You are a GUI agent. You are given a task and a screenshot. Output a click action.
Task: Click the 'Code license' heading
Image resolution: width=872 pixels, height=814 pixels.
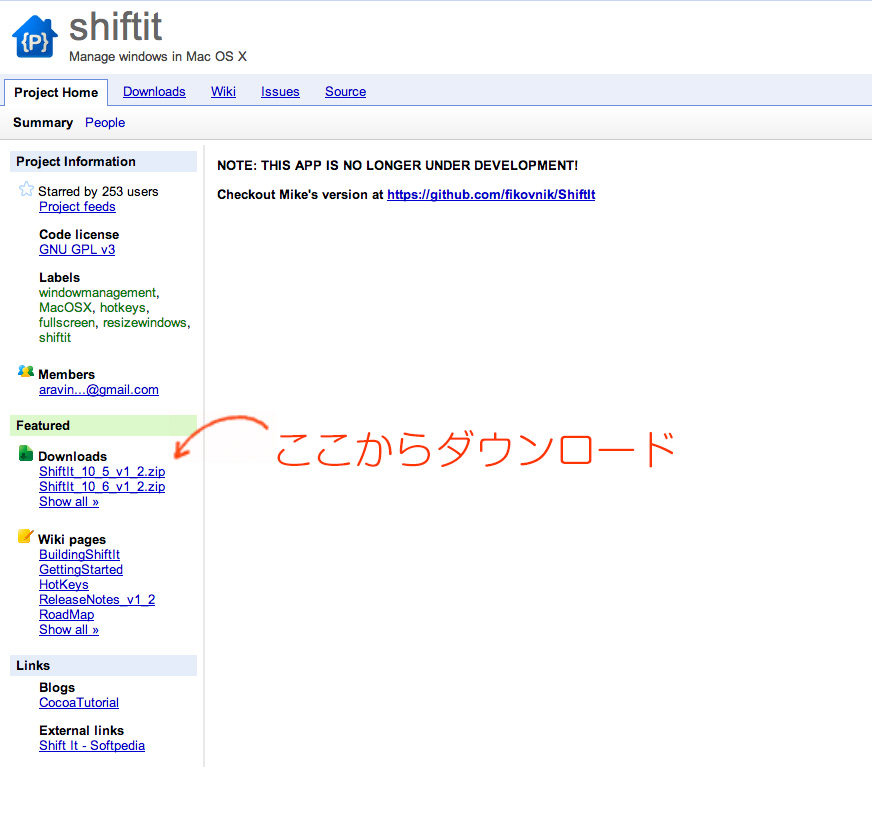(x=79, y=235)
